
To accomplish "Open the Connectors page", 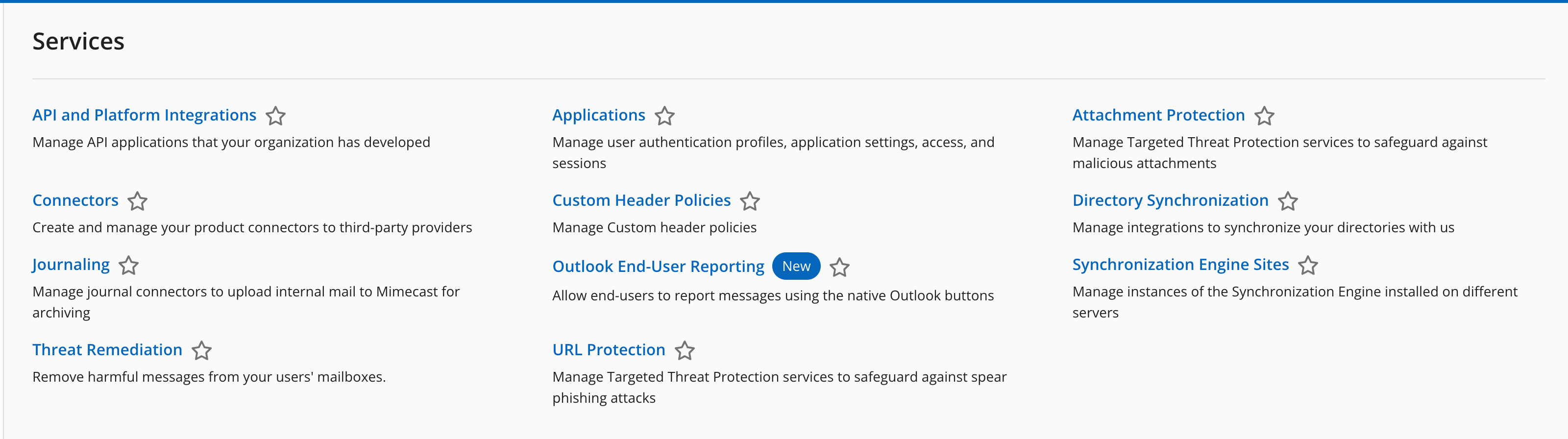I will (x=75, y=200).
